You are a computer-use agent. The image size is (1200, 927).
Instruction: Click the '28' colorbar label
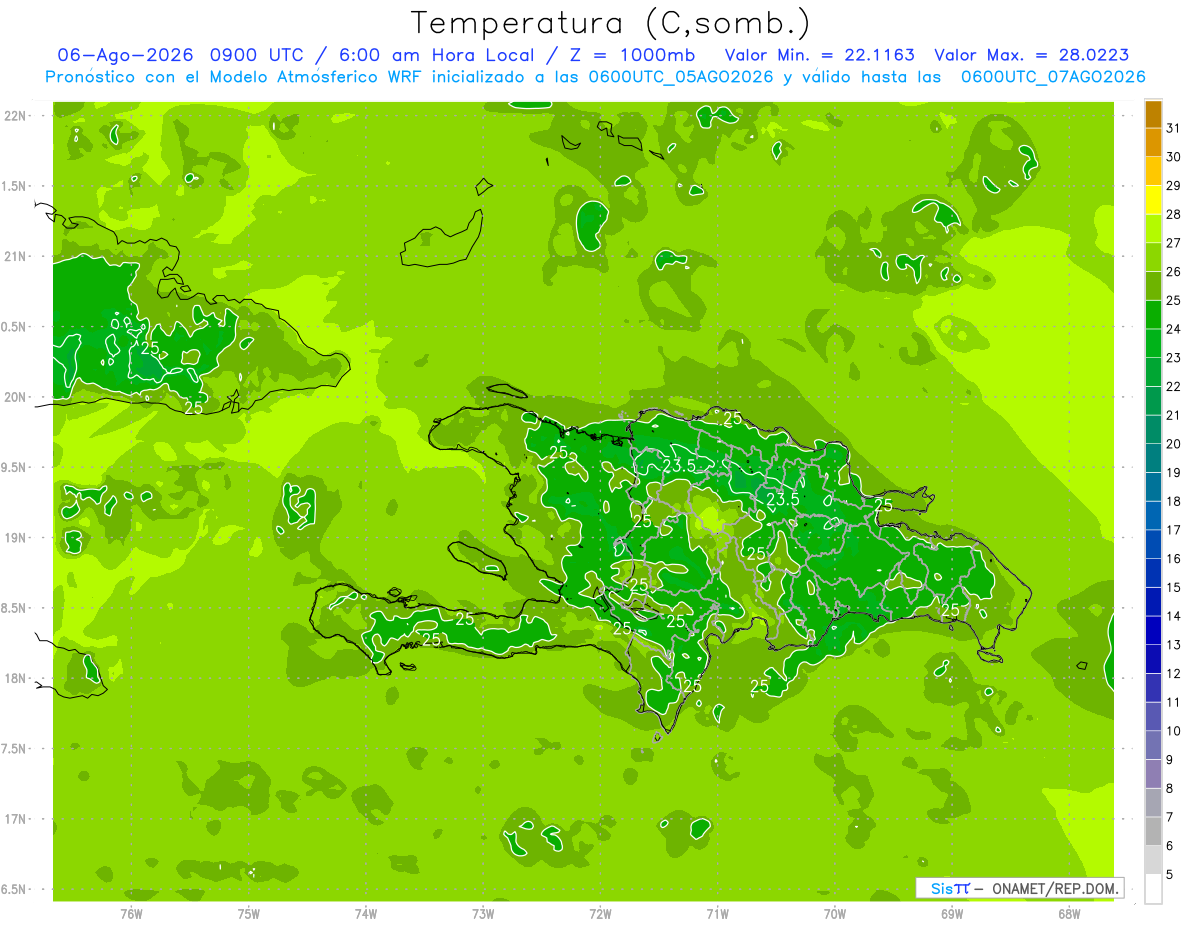coord(1174,214)
